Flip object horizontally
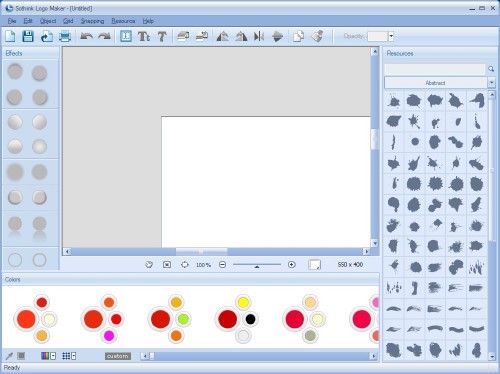This screenshot has height=374, width=500. tap(259, 36)
